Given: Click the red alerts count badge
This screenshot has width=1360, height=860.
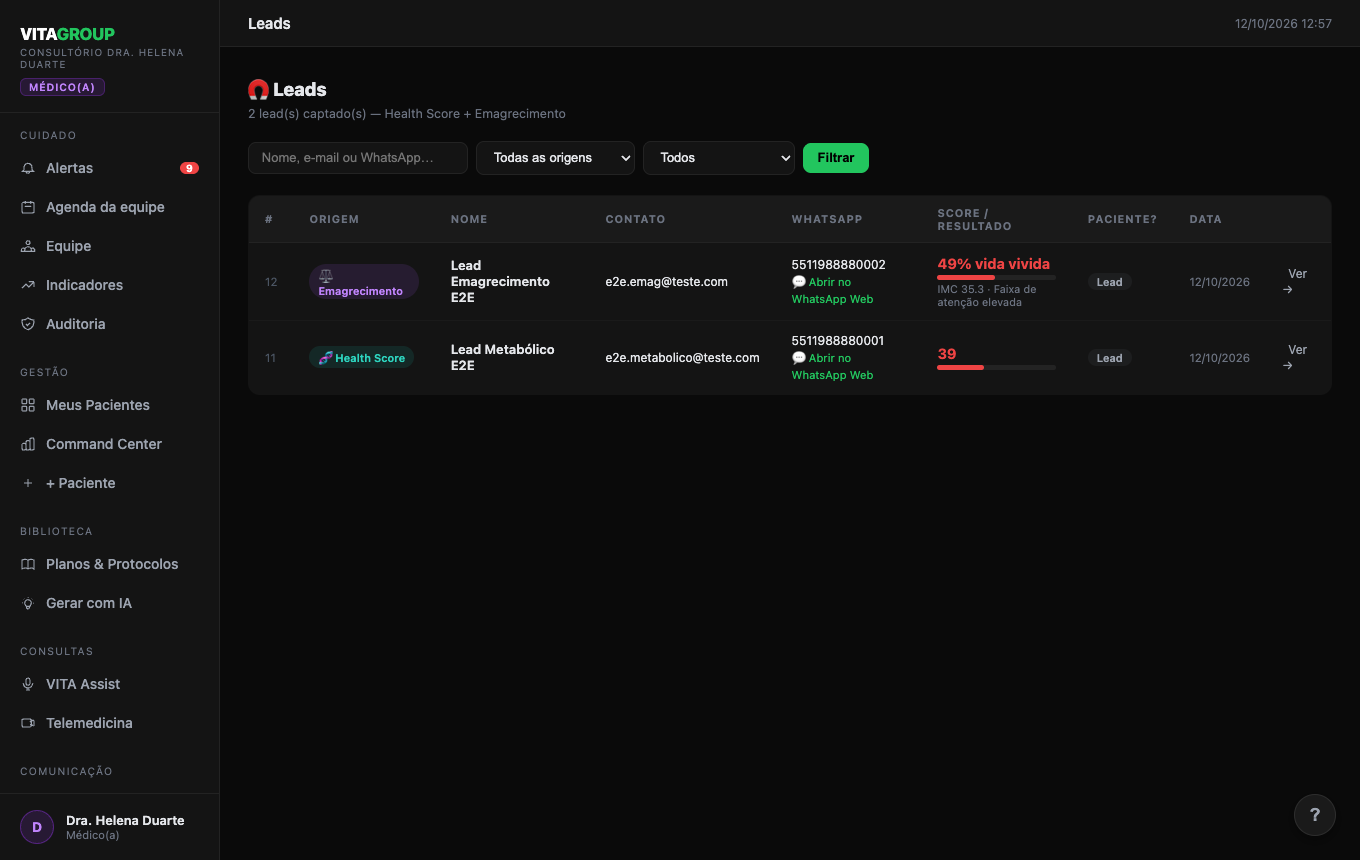Looking at the screenshot, I should point(189,168).
